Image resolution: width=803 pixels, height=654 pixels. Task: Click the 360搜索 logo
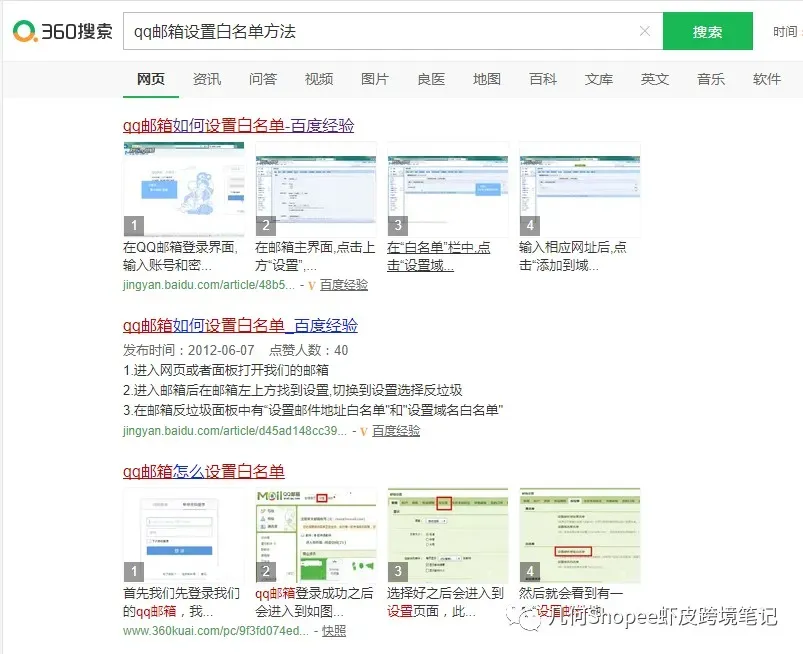(x=62, y=31)
